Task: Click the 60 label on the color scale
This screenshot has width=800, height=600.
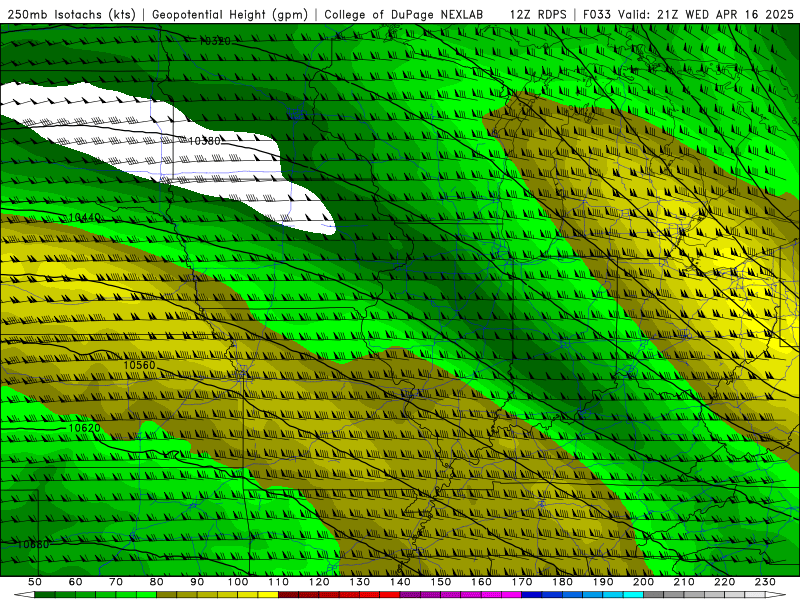Action: (75, 582)
